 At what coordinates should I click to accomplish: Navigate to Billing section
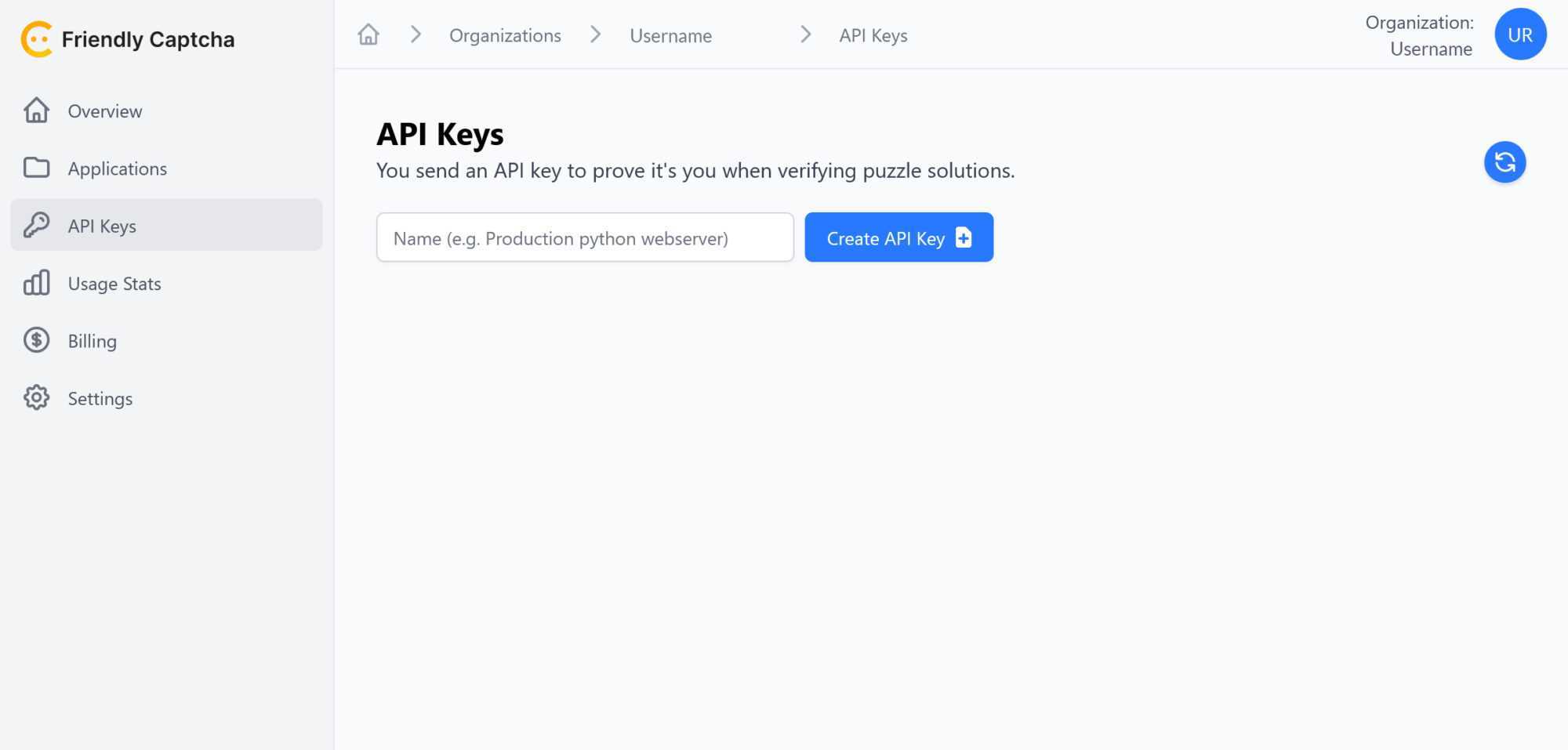[x=93, y=341]
